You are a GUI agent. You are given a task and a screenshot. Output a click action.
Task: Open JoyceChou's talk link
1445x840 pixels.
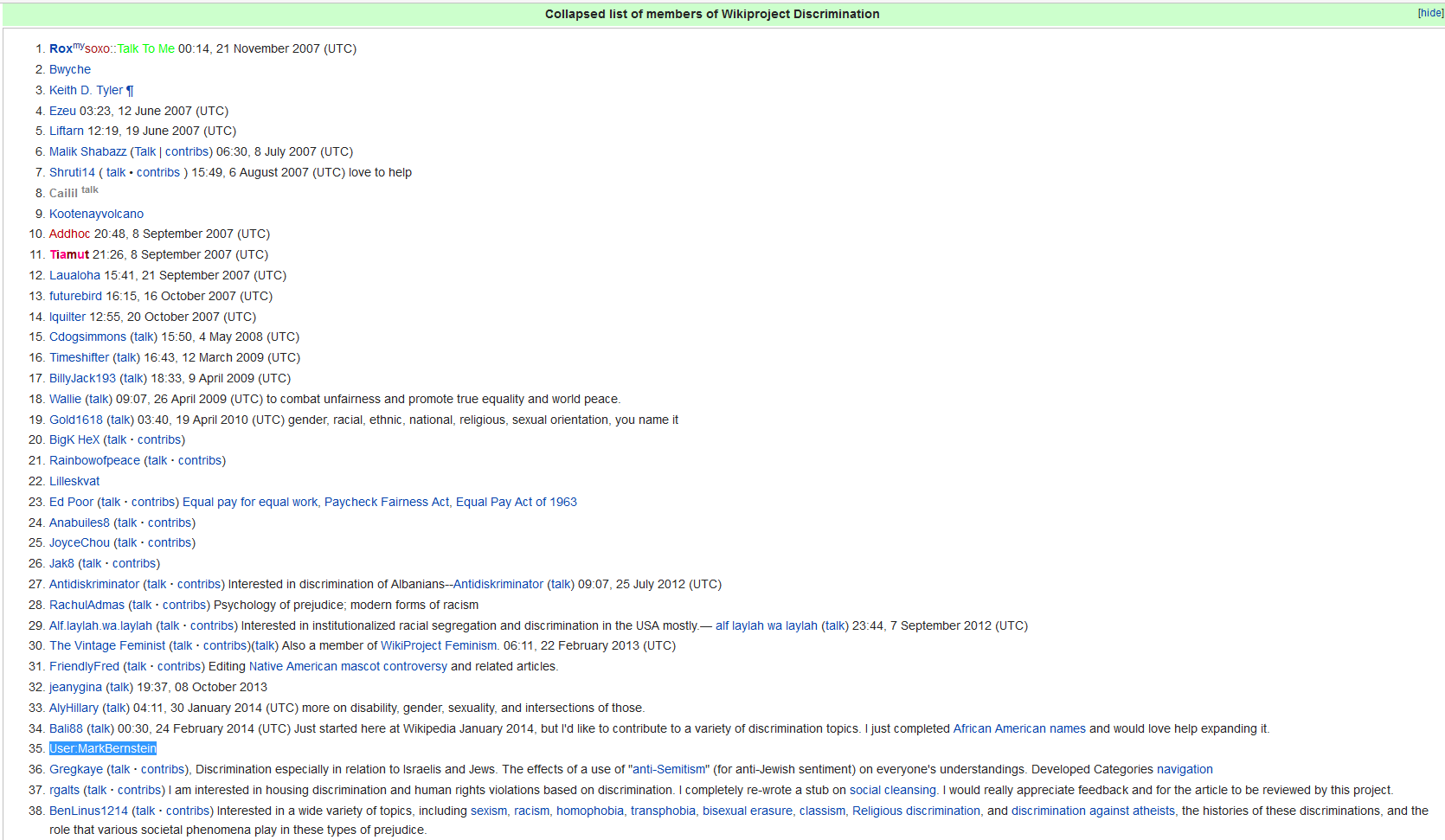[127, 542]
